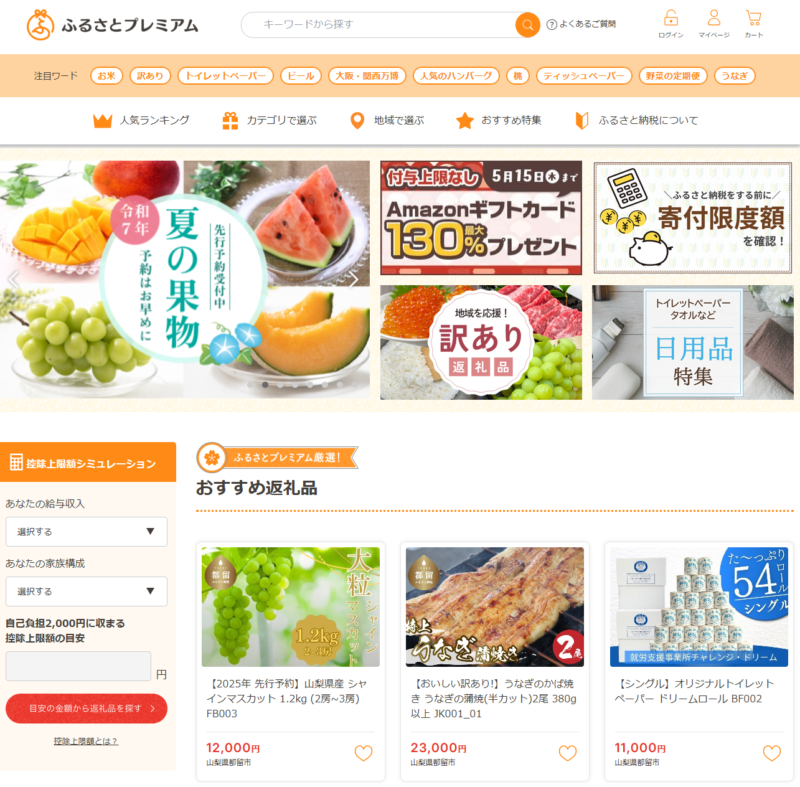
Task: Open カテゴリで選ぶ menu item
Action: (269, 121)
